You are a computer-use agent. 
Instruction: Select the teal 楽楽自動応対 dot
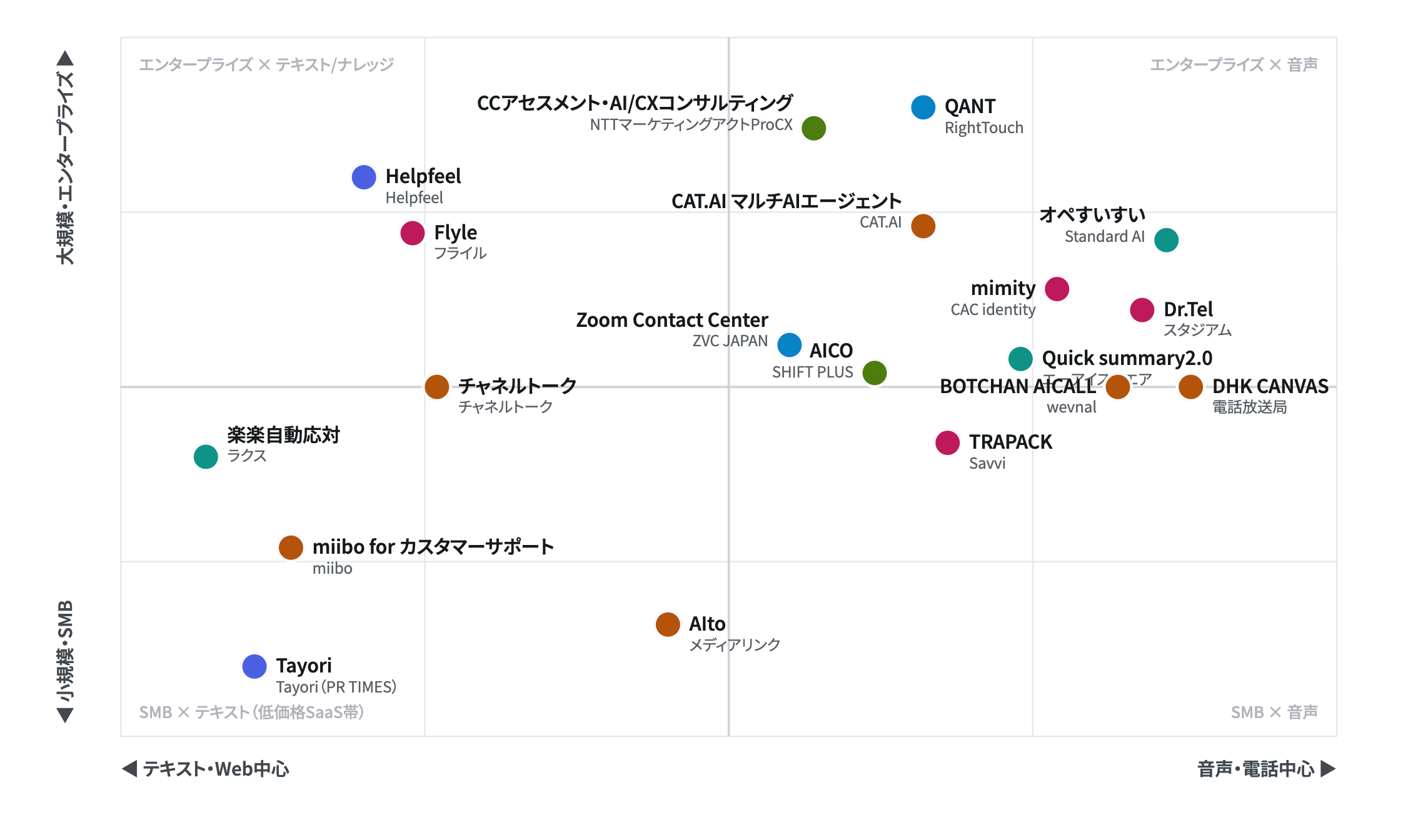coord(206,457)
